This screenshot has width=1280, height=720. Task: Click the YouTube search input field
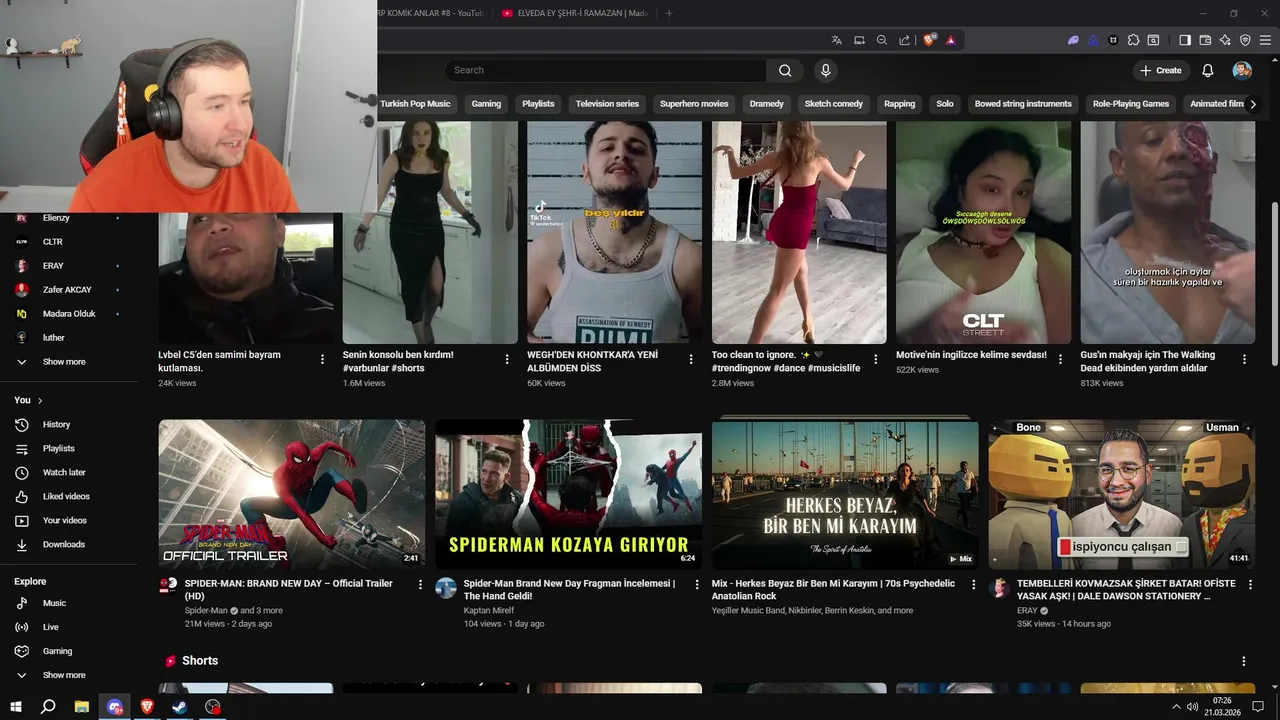pos(605,70)
